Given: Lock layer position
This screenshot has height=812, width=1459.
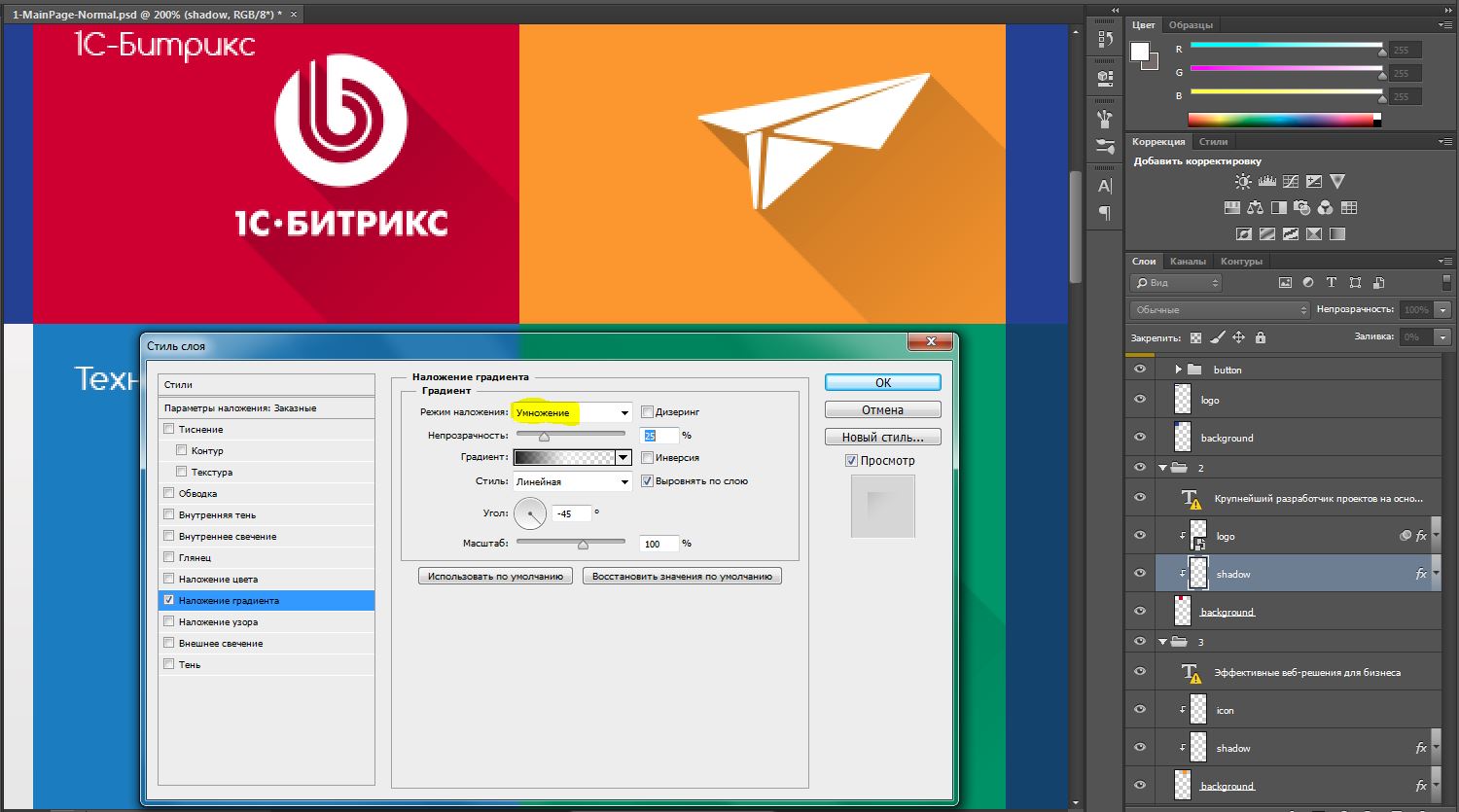Looking at the screenshot, I should [x=1239, y=337].
